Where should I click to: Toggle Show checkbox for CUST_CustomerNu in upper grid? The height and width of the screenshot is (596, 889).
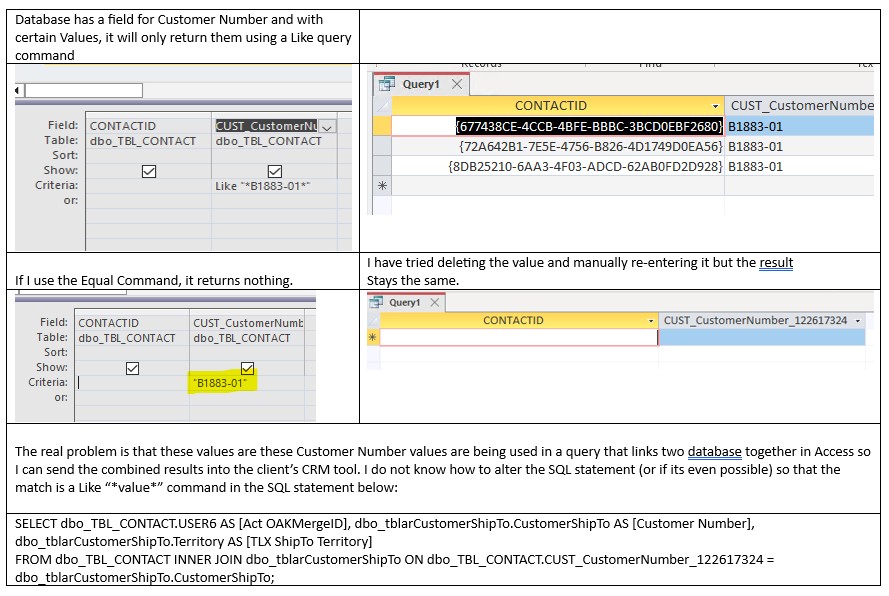pos(275,171)
